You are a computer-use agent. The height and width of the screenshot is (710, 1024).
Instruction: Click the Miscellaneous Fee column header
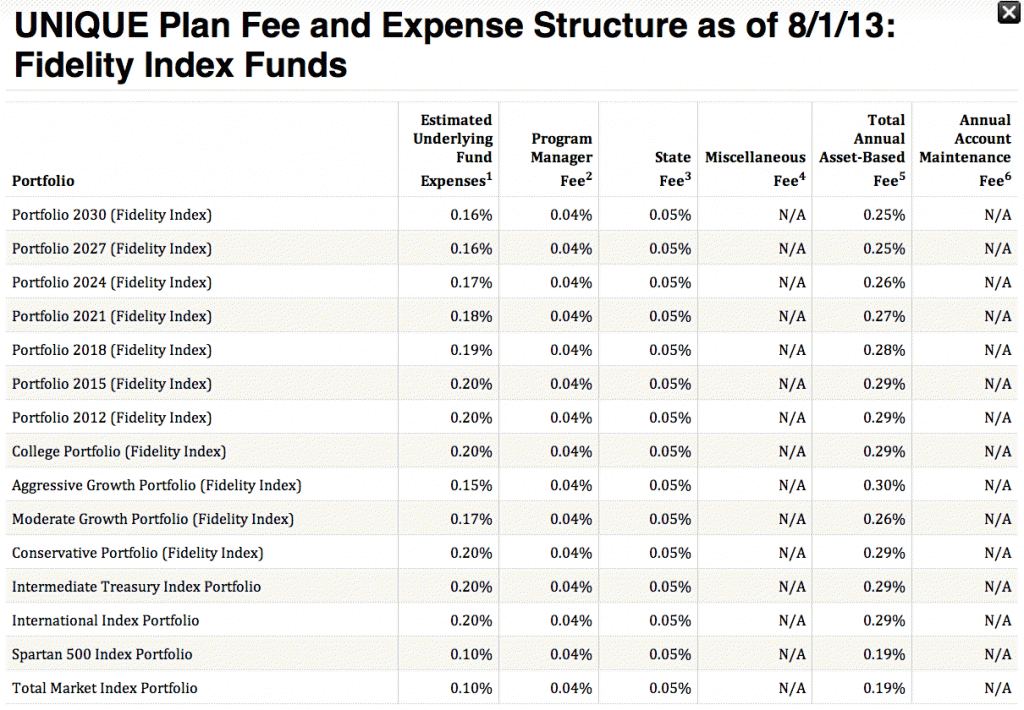tap(755, 169)
